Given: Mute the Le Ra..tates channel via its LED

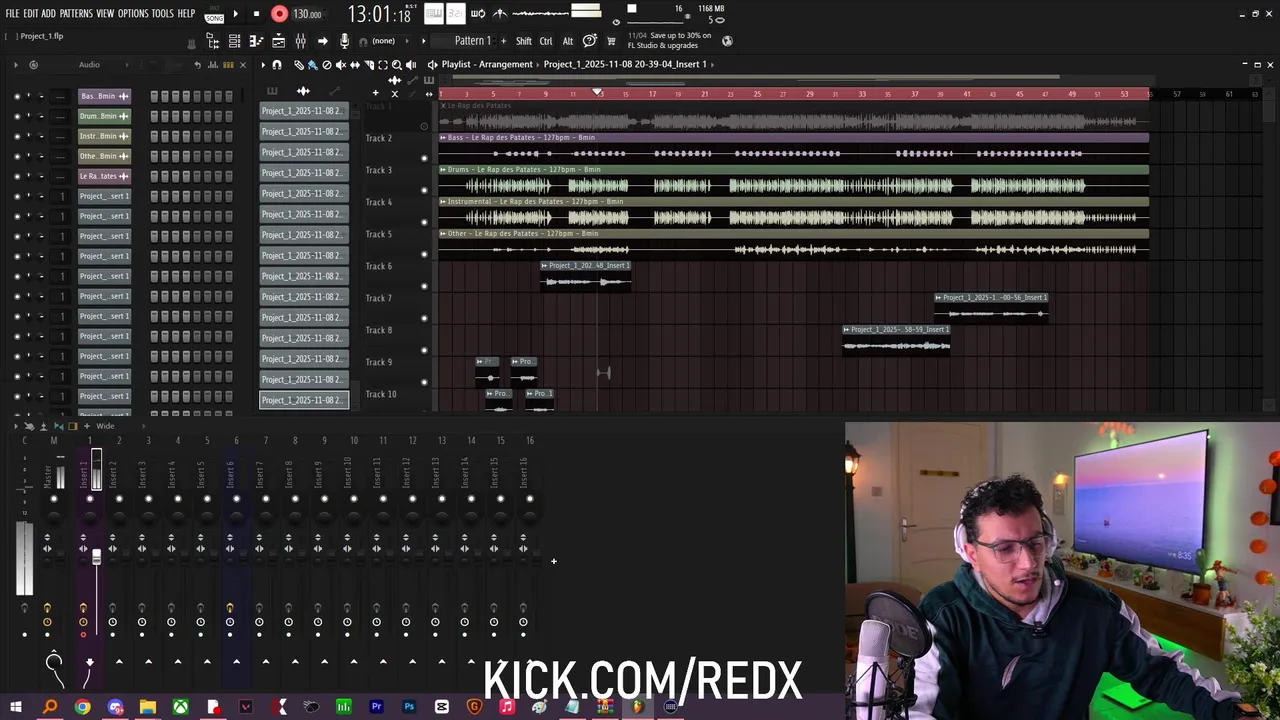Looking at the screenshot, I should pos(16,176).
